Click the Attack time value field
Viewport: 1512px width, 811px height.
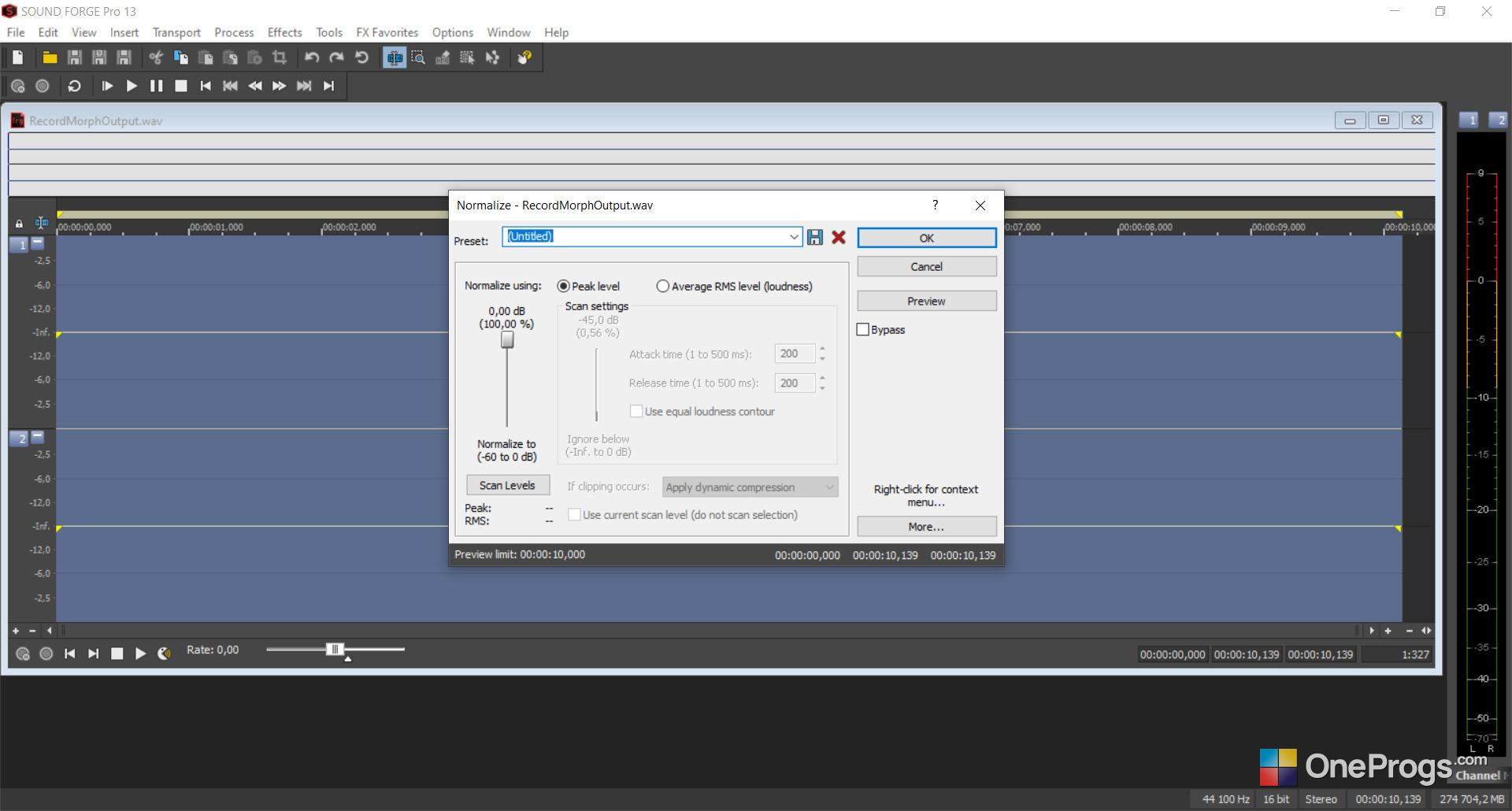pos(795,354)
